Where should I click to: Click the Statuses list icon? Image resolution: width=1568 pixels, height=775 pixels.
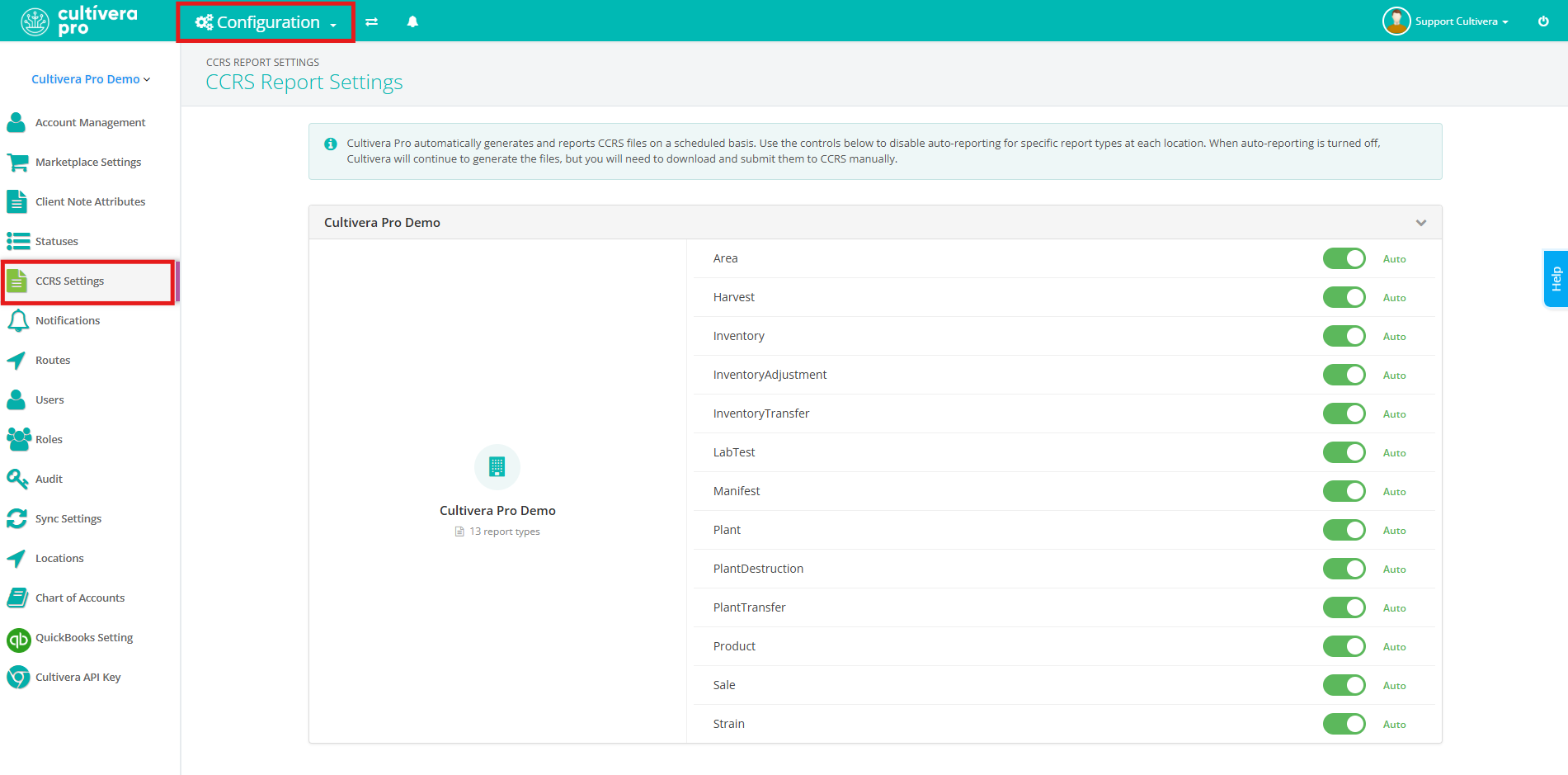click(18, 241)
